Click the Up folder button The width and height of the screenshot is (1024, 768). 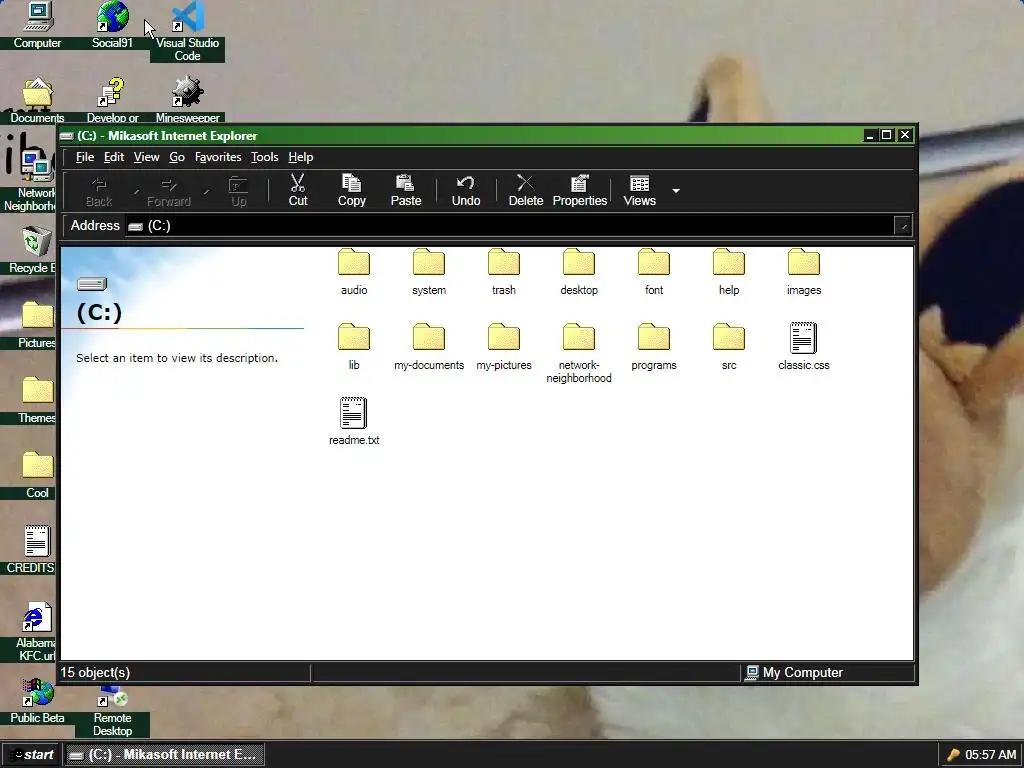pyautogui.click(x=238, y=191)
